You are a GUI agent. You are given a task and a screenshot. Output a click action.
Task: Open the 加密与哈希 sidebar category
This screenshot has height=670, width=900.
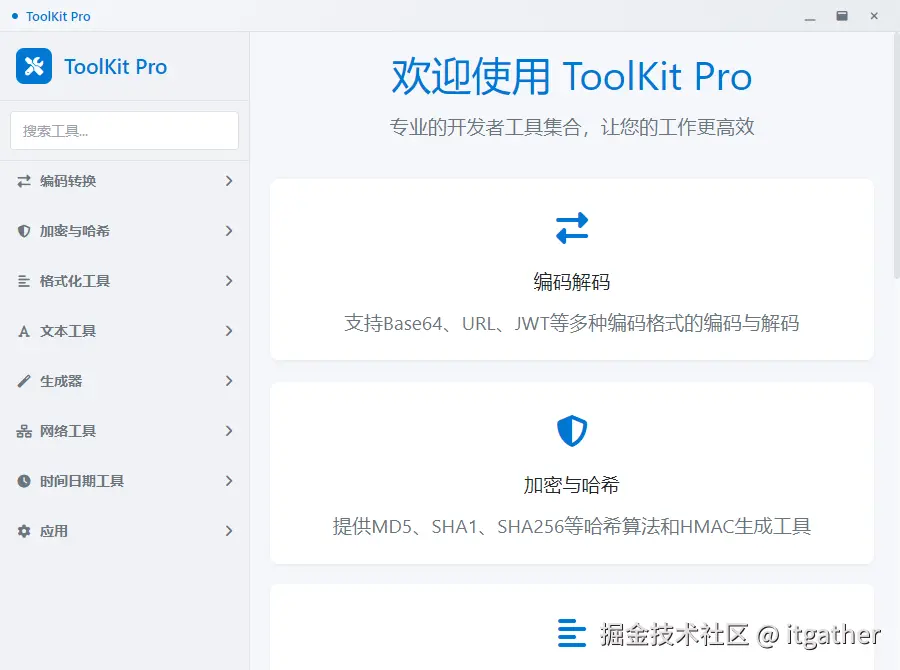(125, 231)
